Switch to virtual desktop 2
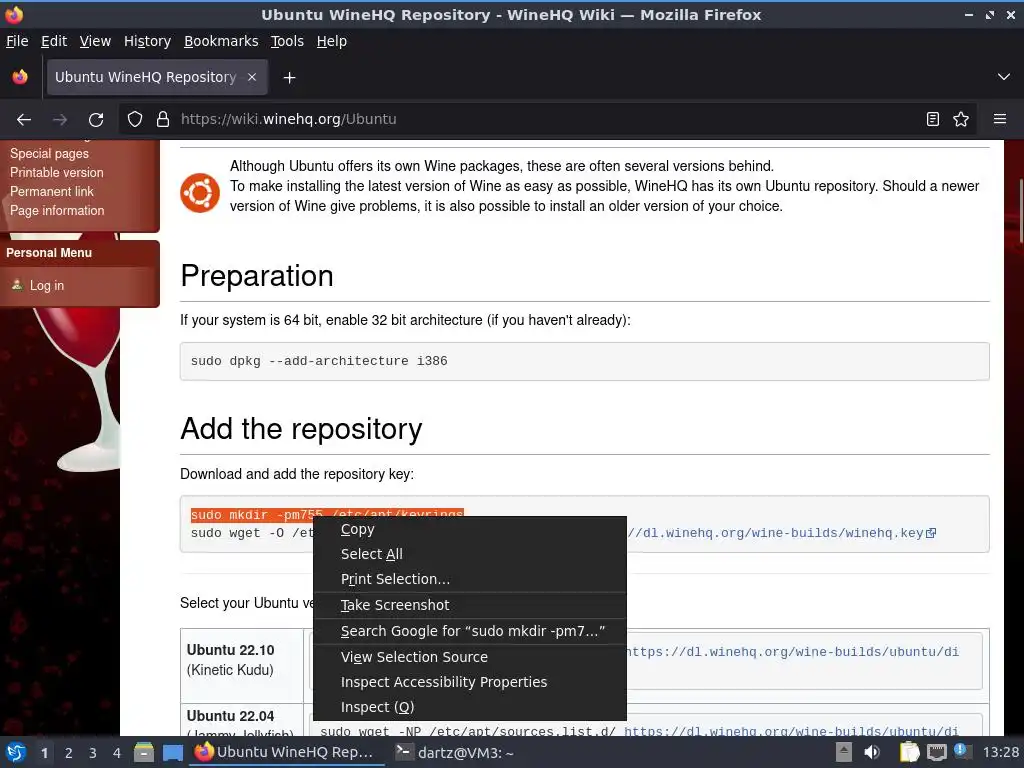 [x=69, y=753]
